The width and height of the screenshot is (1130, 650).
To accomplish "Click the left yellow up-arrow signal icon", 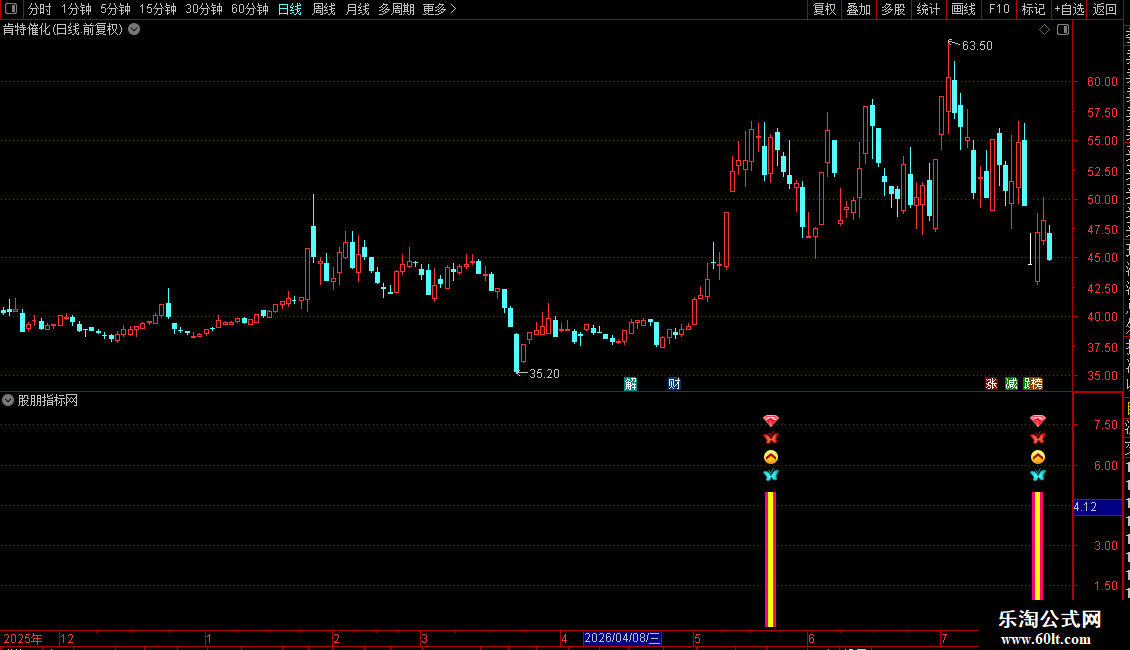I will pyautogui.click(x=770, y=457).
